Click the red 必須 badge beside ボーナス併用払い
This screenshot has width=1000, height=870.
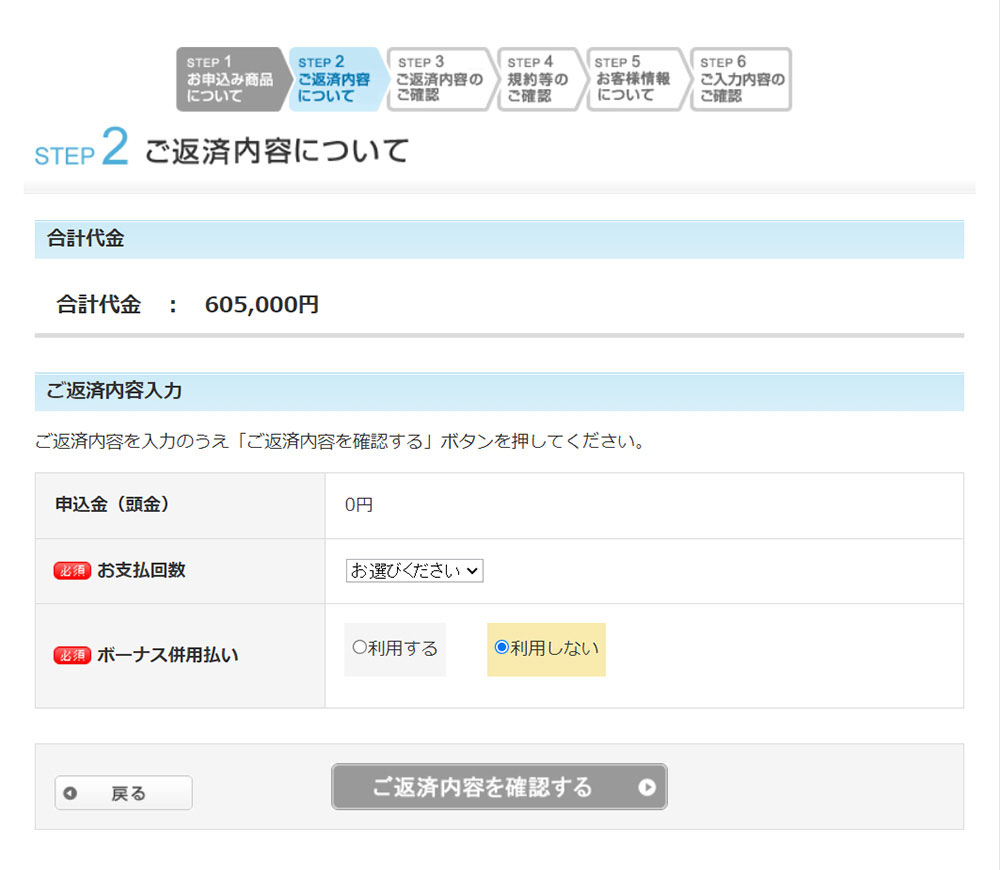72,656
